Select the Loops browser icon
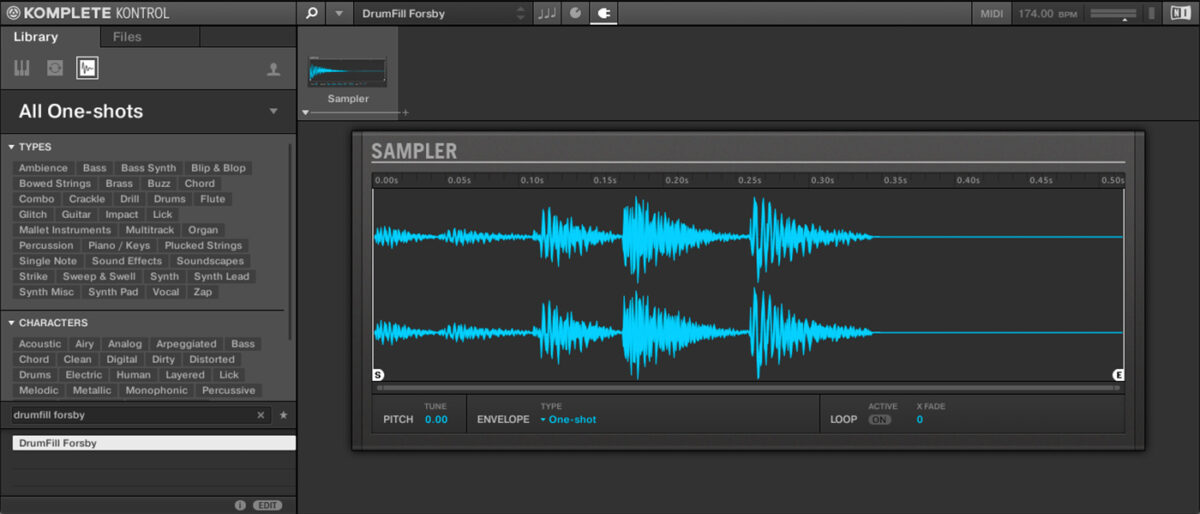 tap(55, 68)
